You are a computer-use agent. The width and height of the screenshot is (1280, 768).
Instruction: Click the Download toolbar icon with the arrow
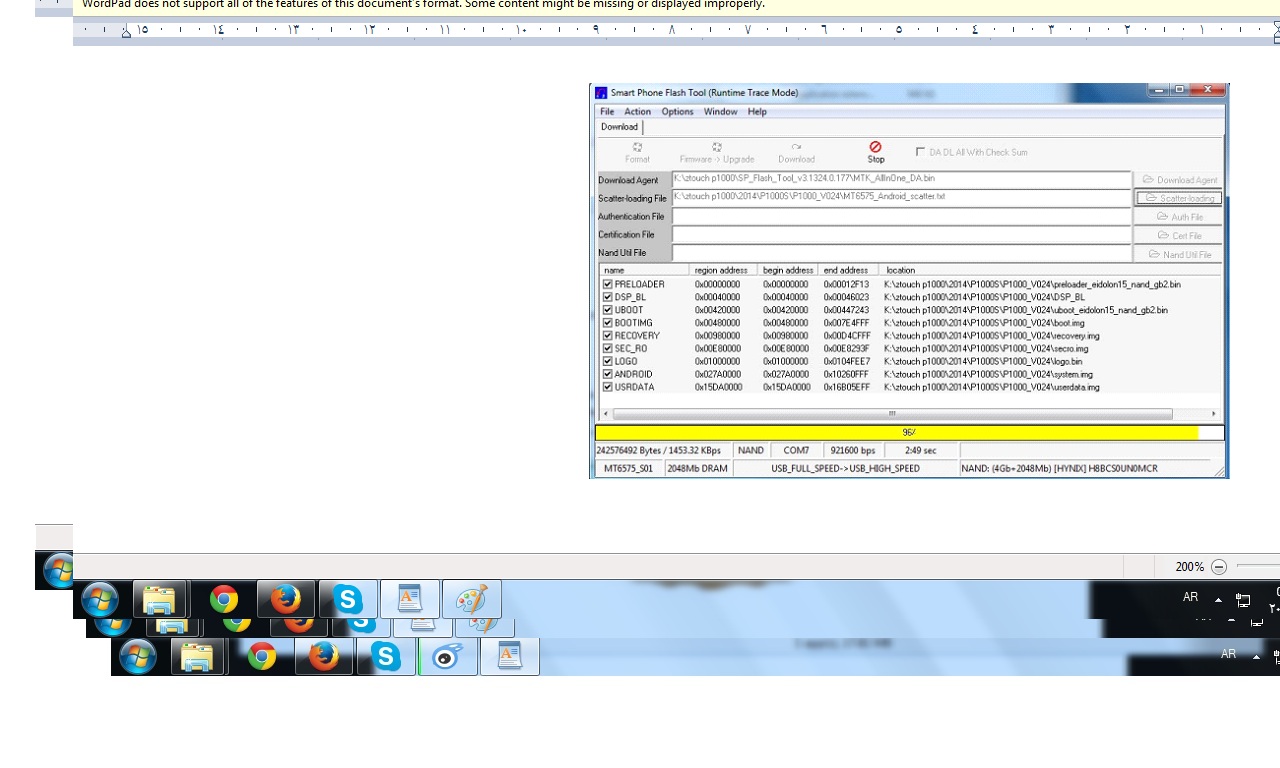click(x=796, y=147)
